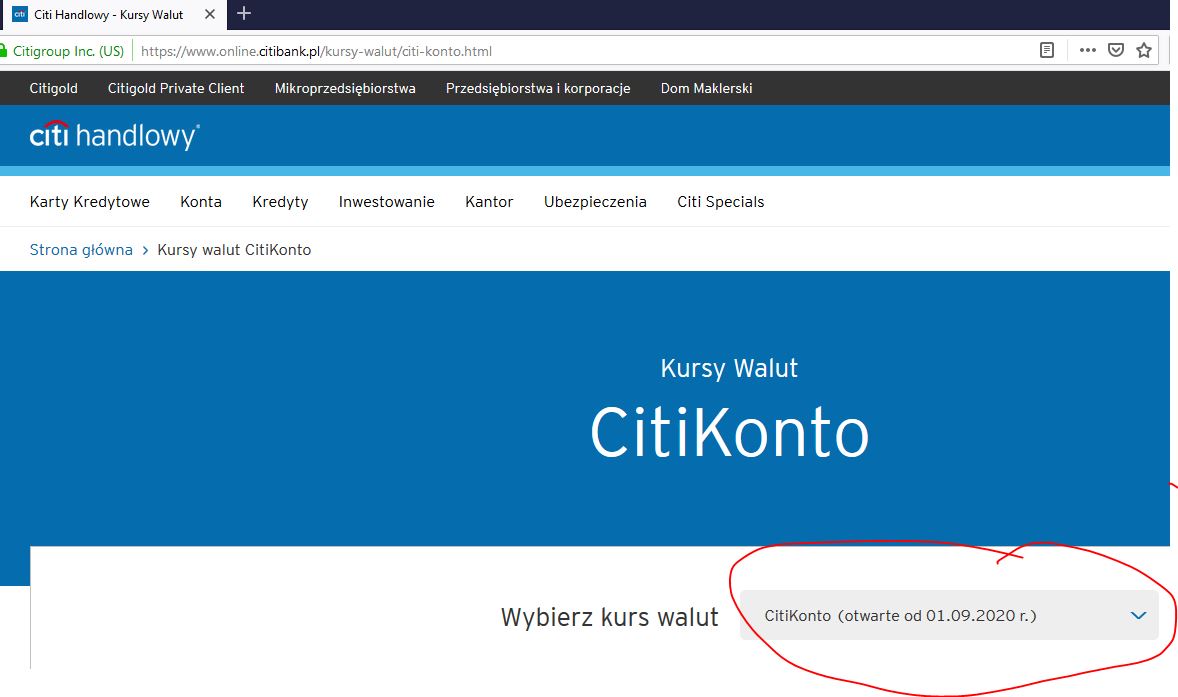This screenshot has height=697, width=1178.
Task: Click Wybierz kurs walut label
Action: tap(609, 617)
